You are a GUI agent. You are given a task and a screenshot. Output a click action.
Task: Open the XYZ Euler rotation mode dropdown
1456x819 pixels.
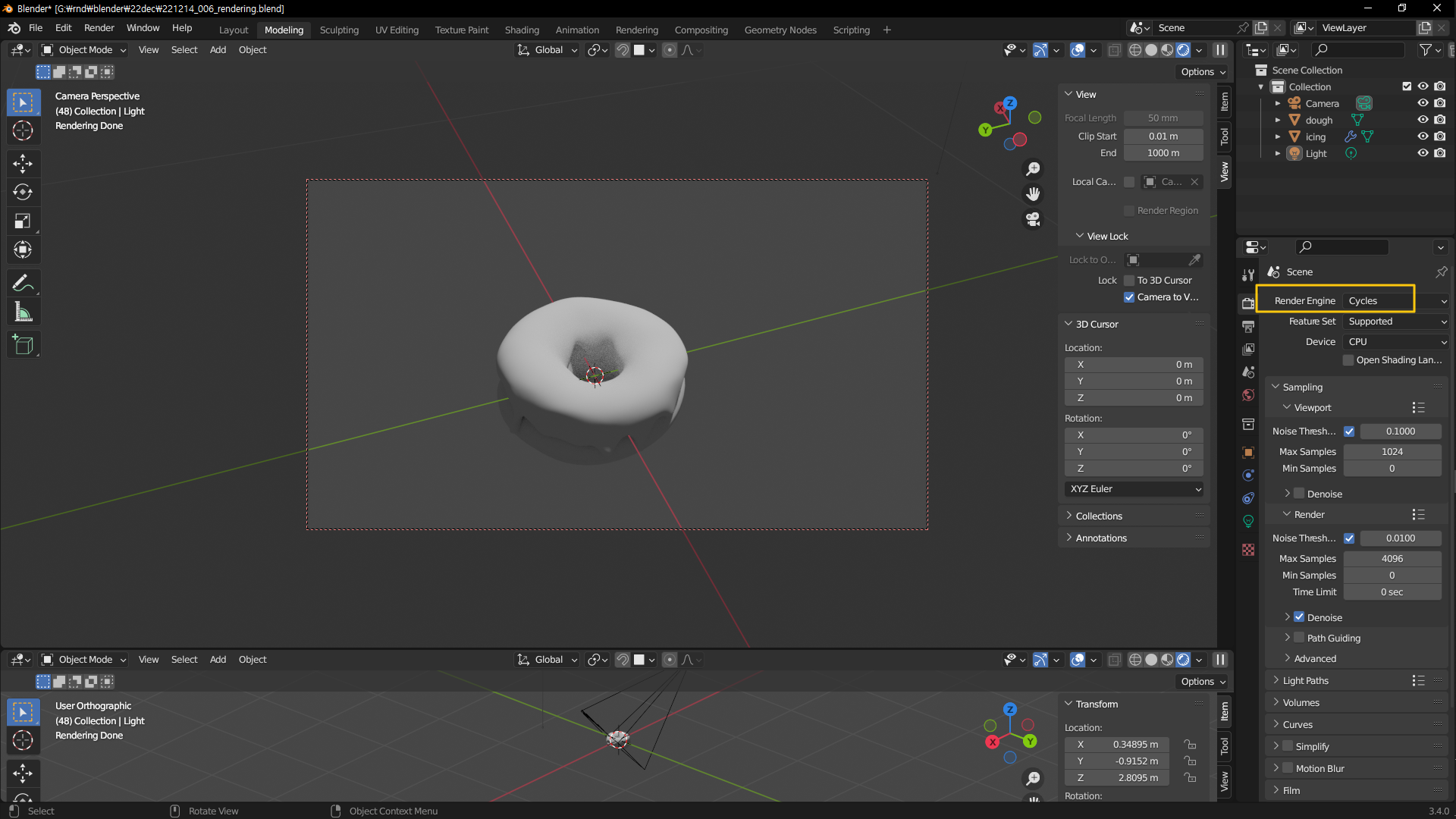1134,489
